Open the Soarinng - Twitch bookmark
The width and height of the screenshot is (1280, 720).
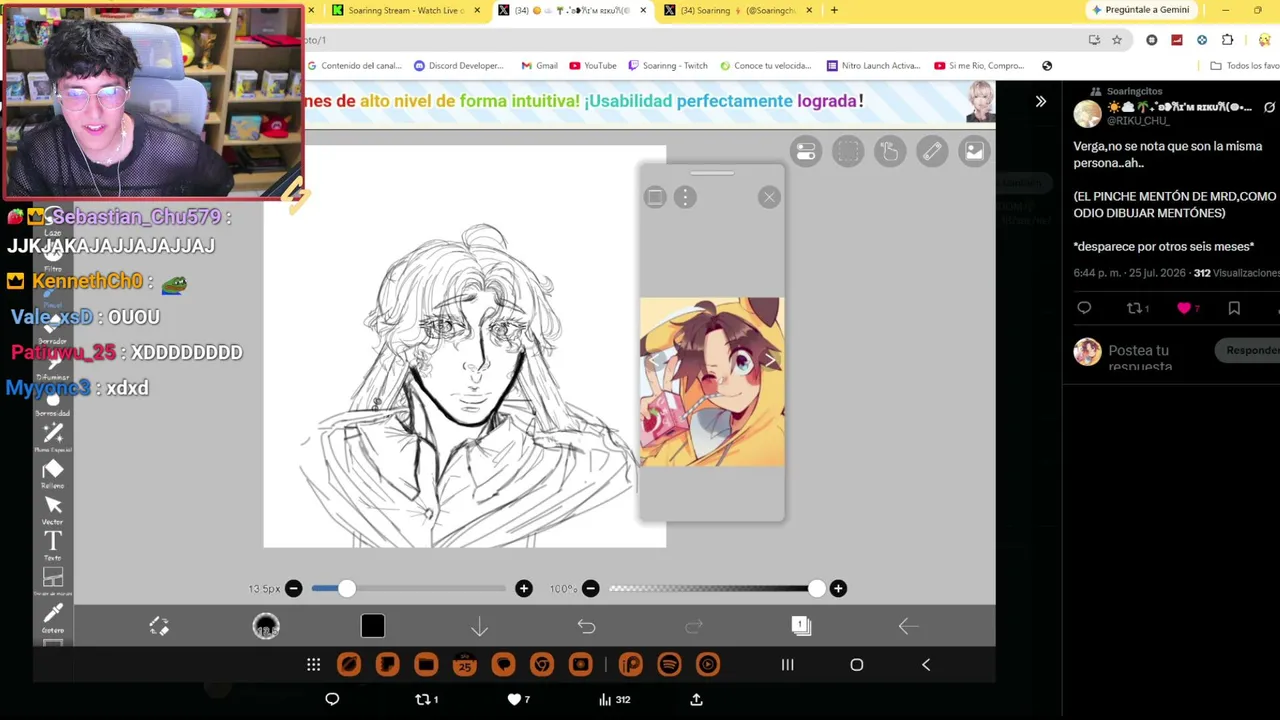(x=667, y=66)
